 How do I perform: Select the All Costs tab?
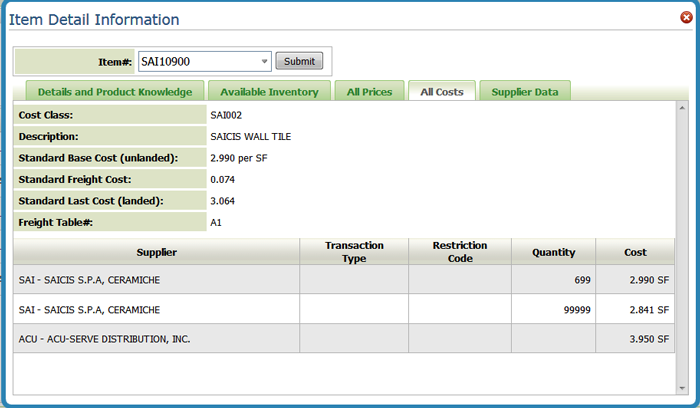pos(442,92)
